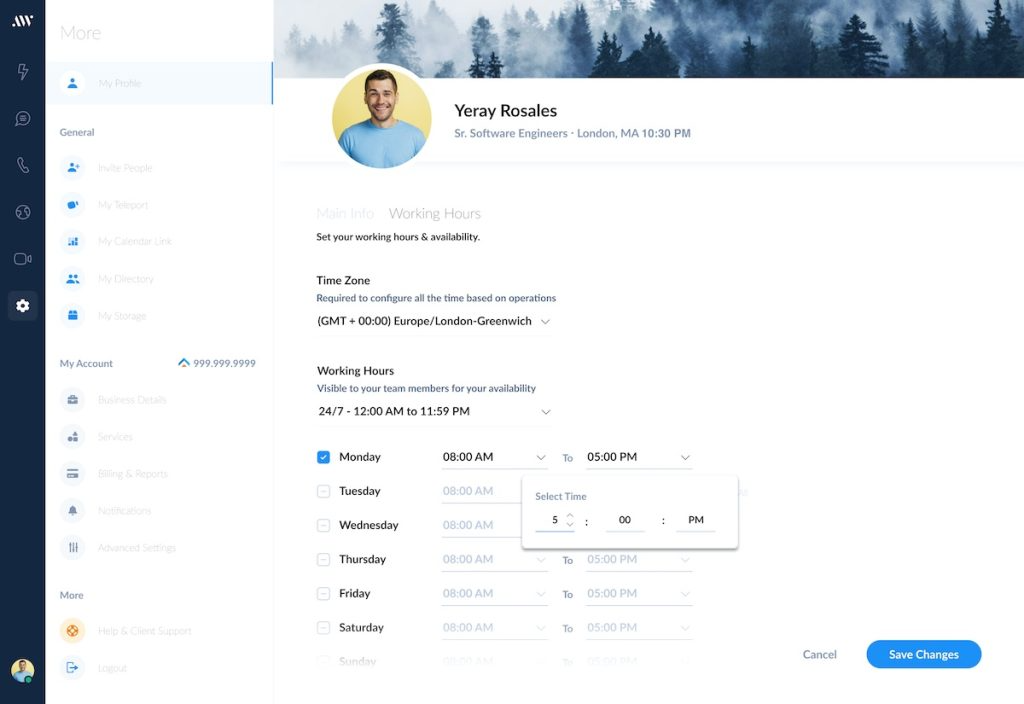This screenshot has width=1024, height=704.
Task: Click the Save Changes button
Action: point(923,654)
